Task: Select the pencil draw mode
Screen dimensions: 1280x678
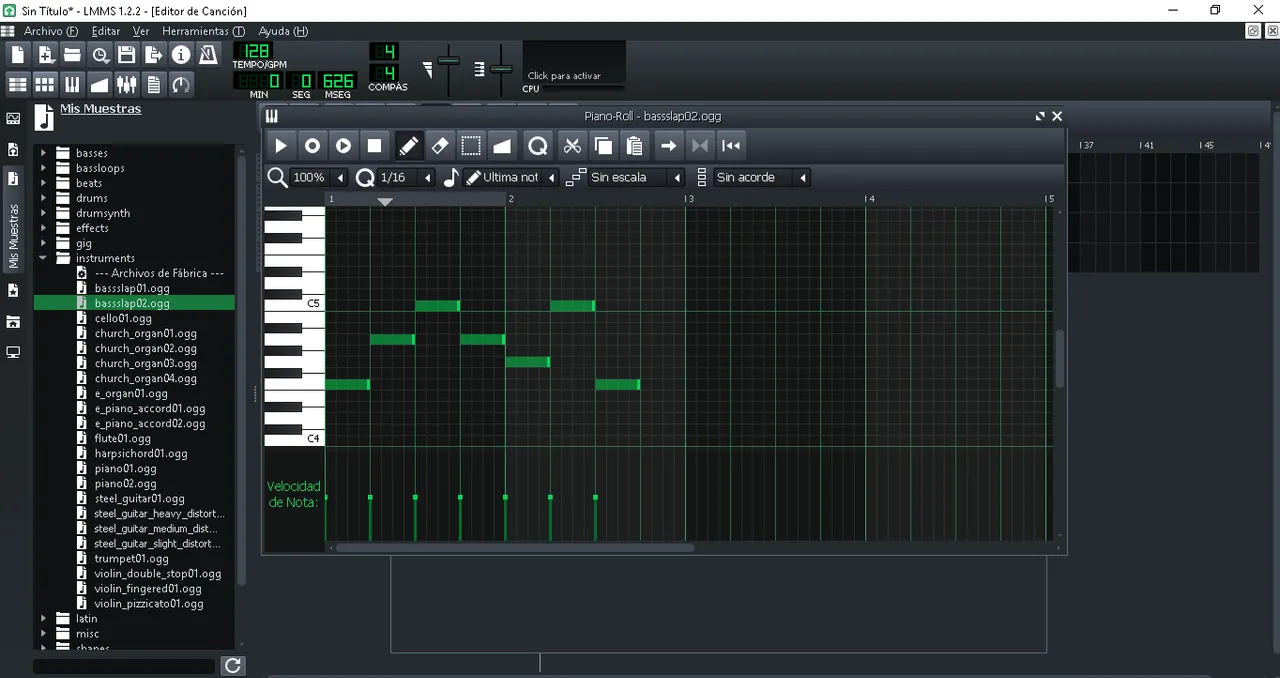Action: 408,146
